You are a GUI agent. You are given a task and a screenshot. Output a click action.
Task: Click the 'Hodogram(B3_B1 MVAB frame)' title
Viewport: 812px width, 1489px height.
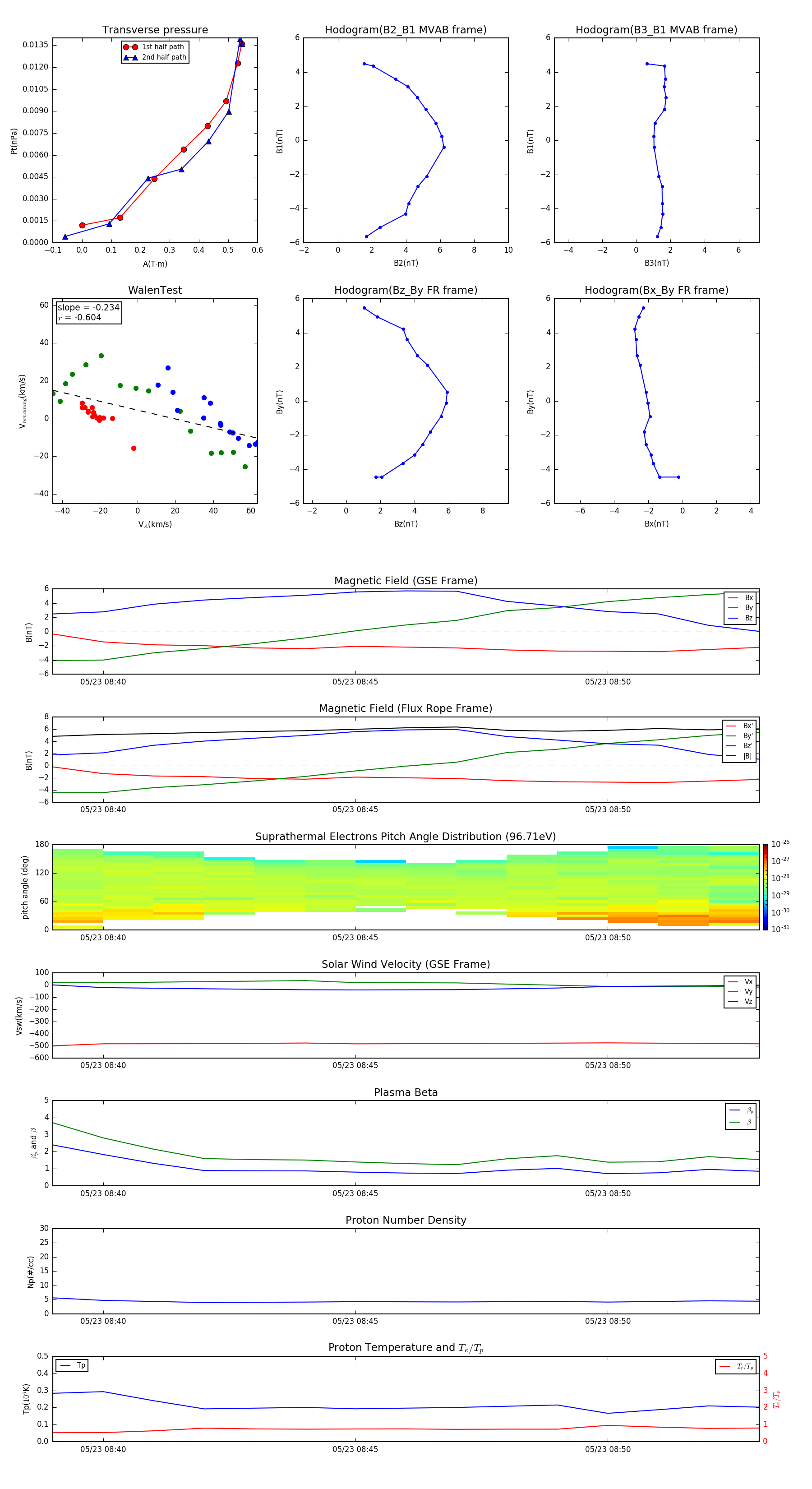pos(656,29)
